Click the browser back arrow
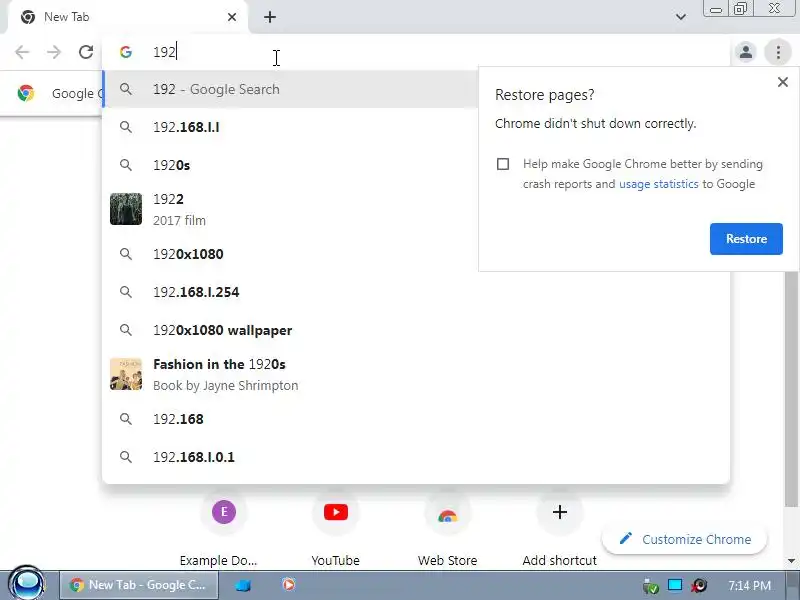 [x=22, y=52]
